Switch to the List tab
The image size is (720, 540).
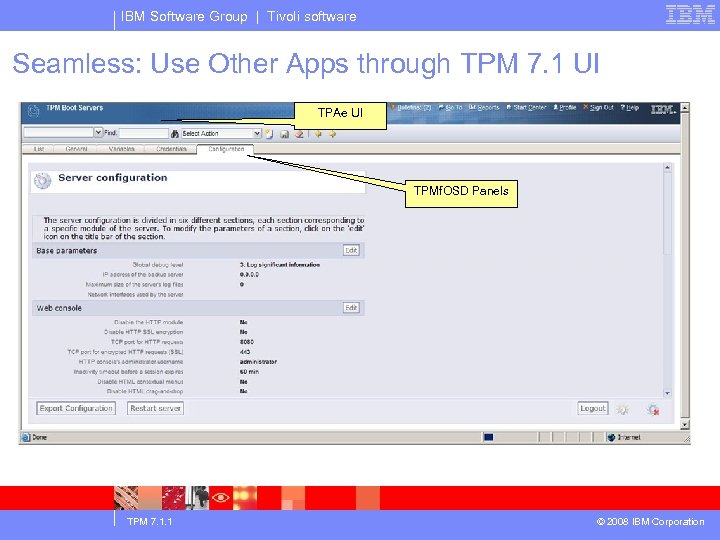[39, 149]
